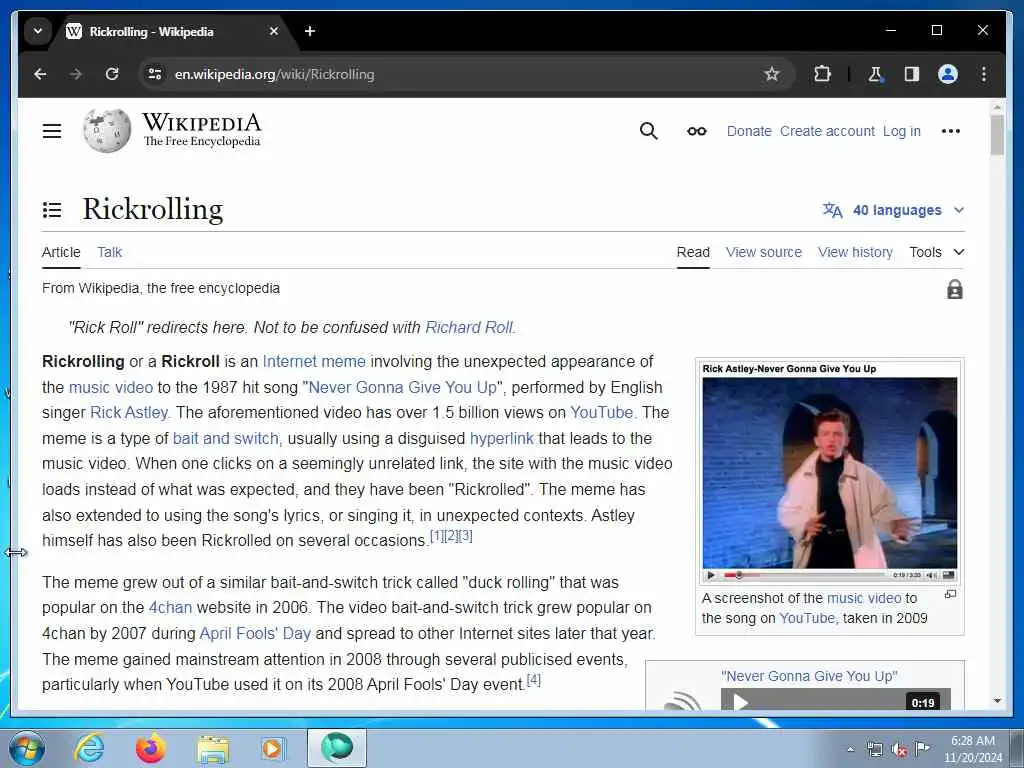Open Windows Explorer folder on taskbar
The image size is (1024, 768).
click(x=213, y=750)
